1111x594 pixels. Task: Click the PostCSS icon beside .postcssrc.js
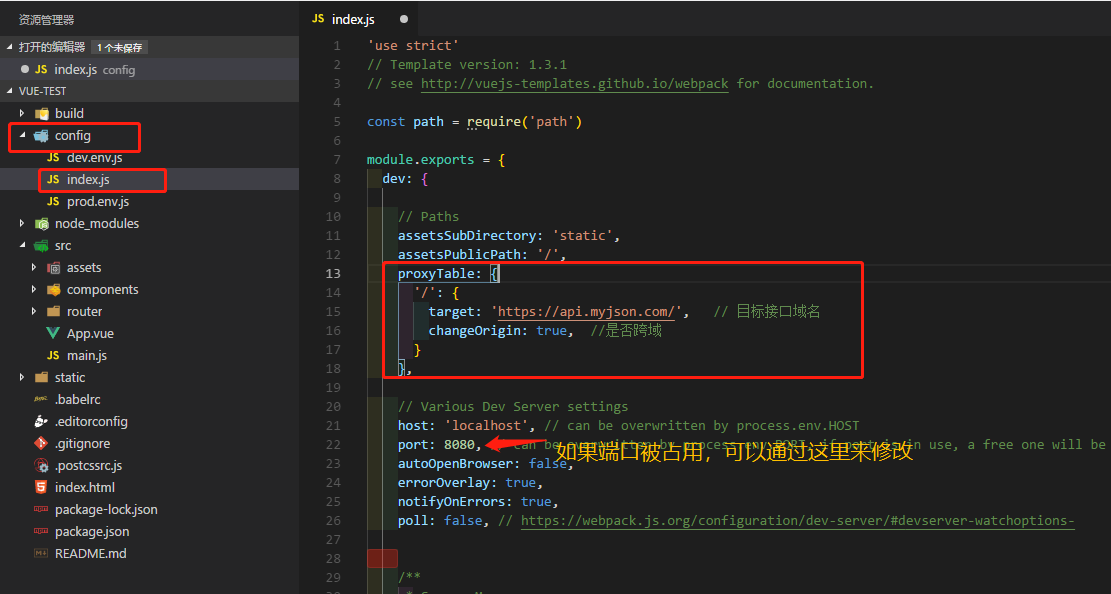click(x=41, y=466)
